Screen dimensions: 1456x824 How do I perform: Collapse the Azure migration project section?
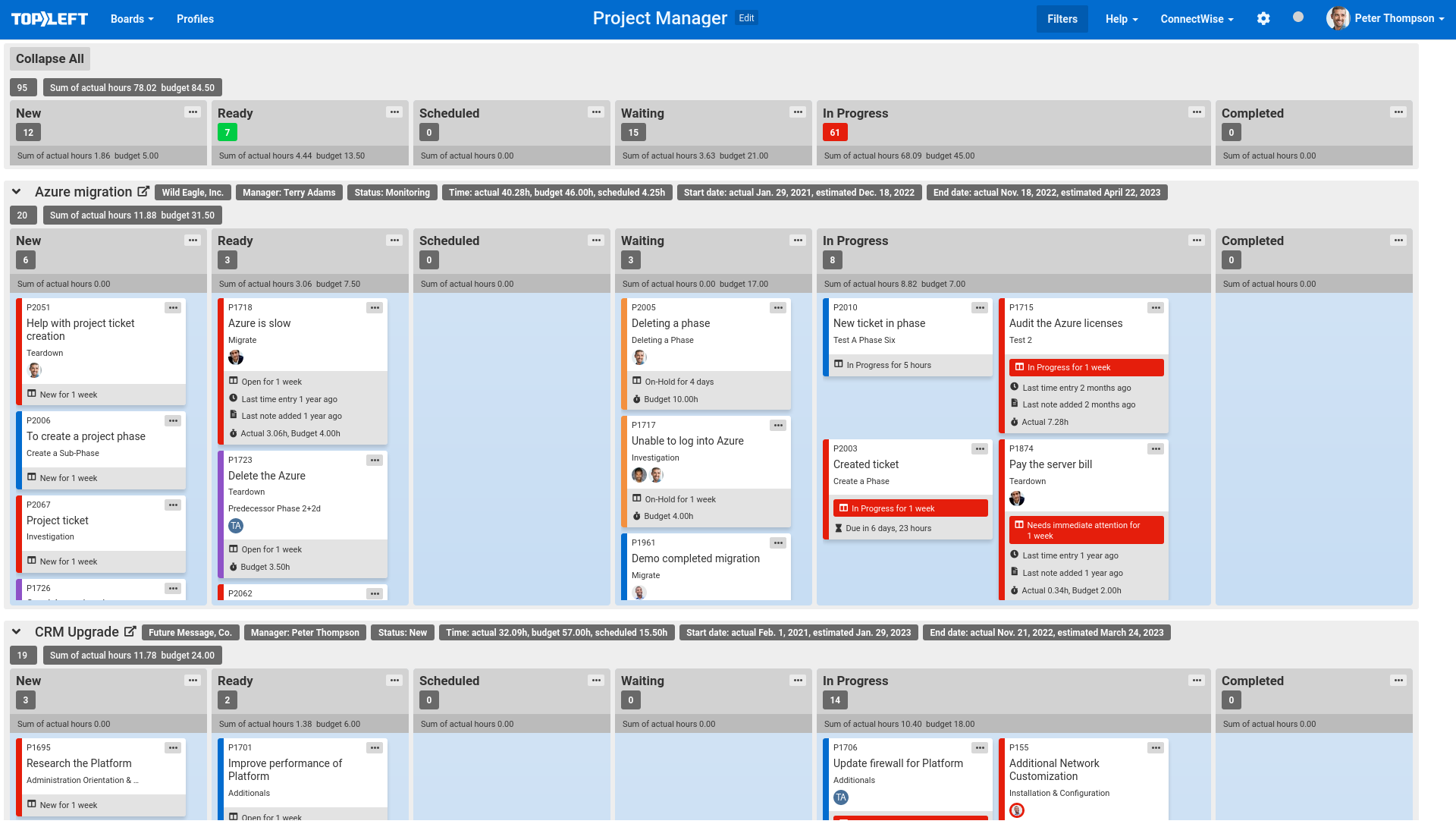[x=17, y=192]
